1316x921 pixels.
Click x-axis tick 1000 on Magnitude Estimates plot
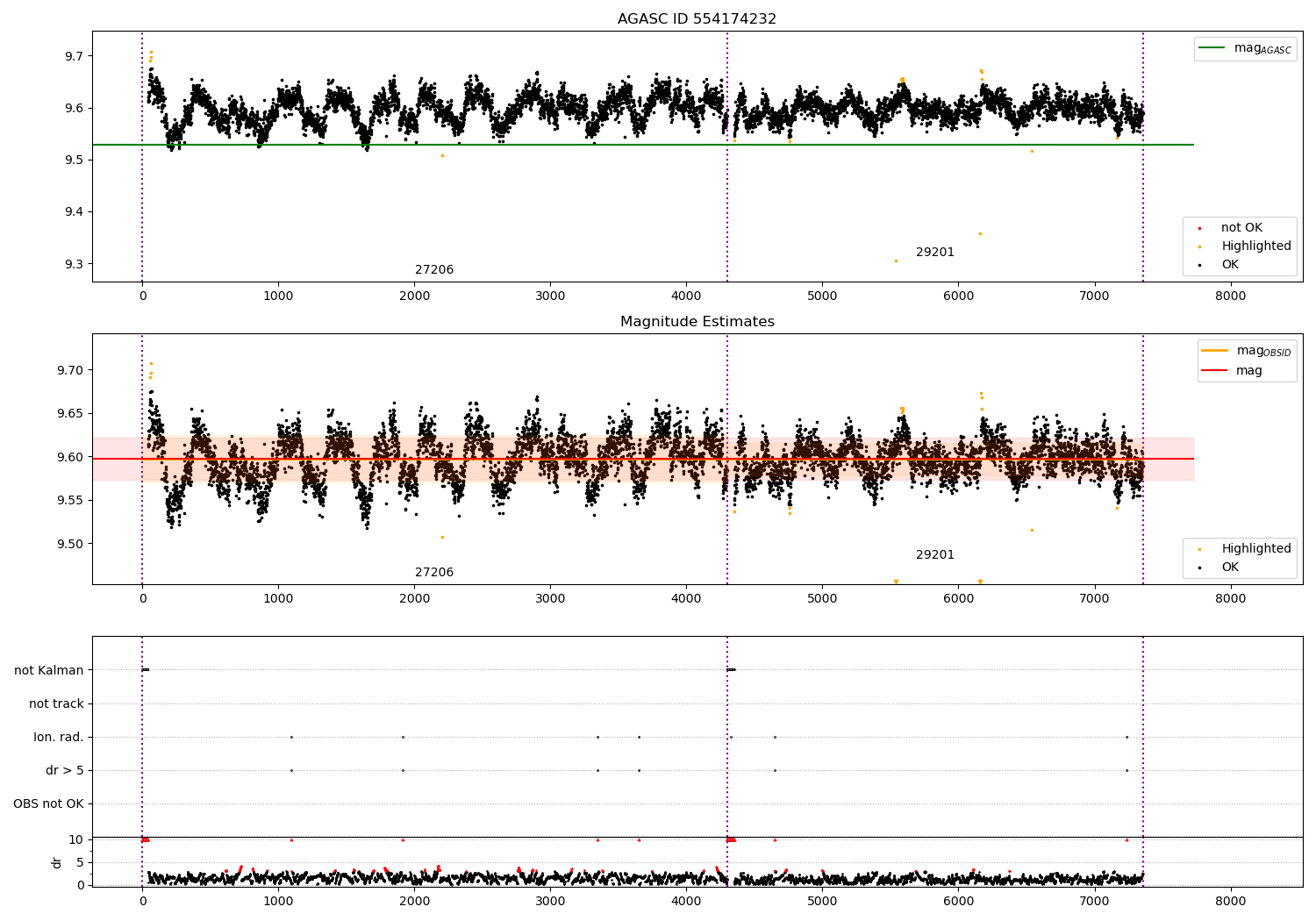[278, 599]
